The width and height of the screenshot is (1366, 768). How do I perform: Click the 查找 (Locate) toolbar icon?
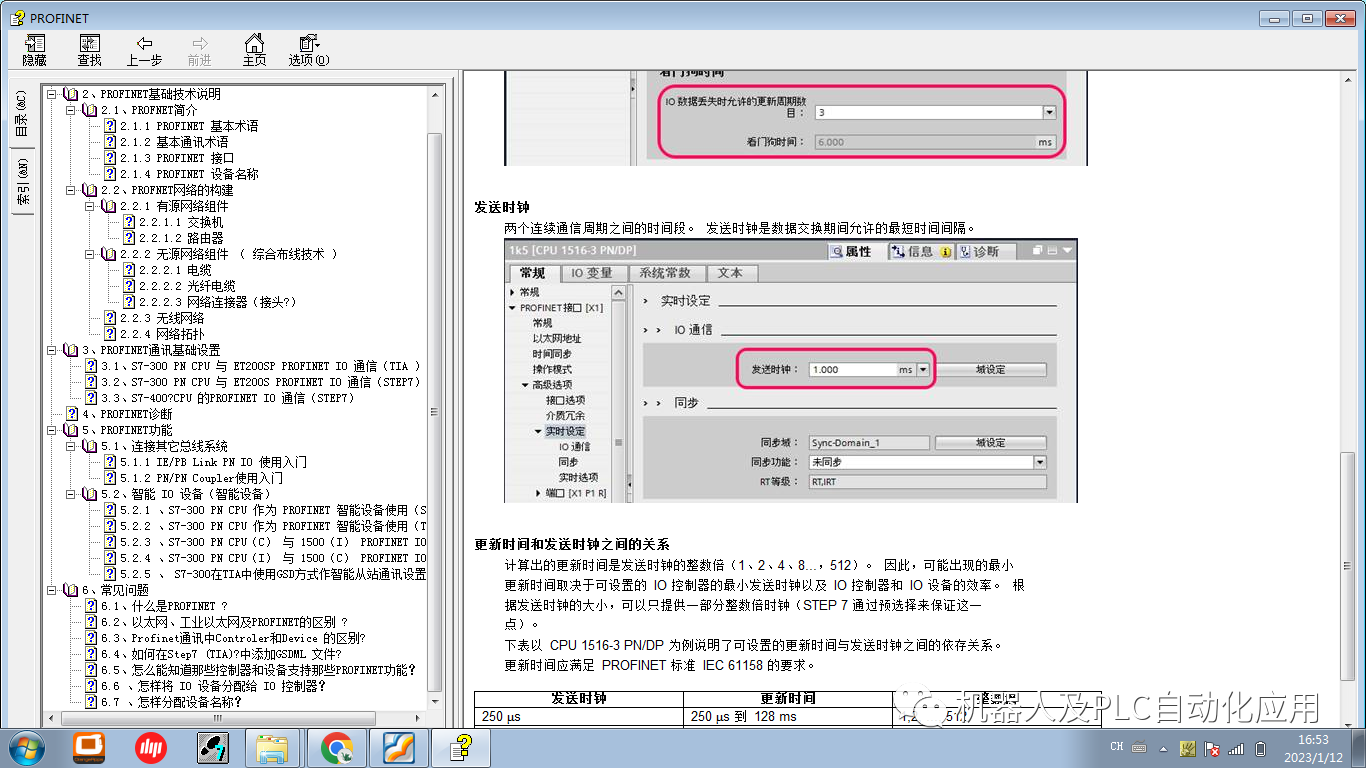tap(89, 48)
